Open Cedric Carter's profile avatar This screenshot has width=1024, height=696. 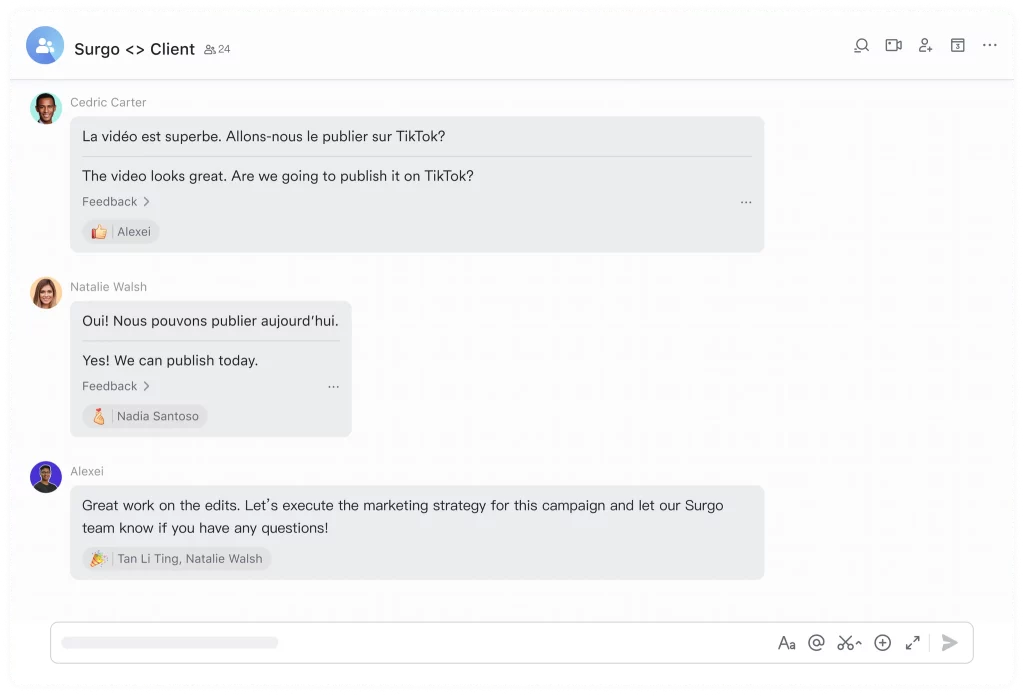tap(46, 108)
